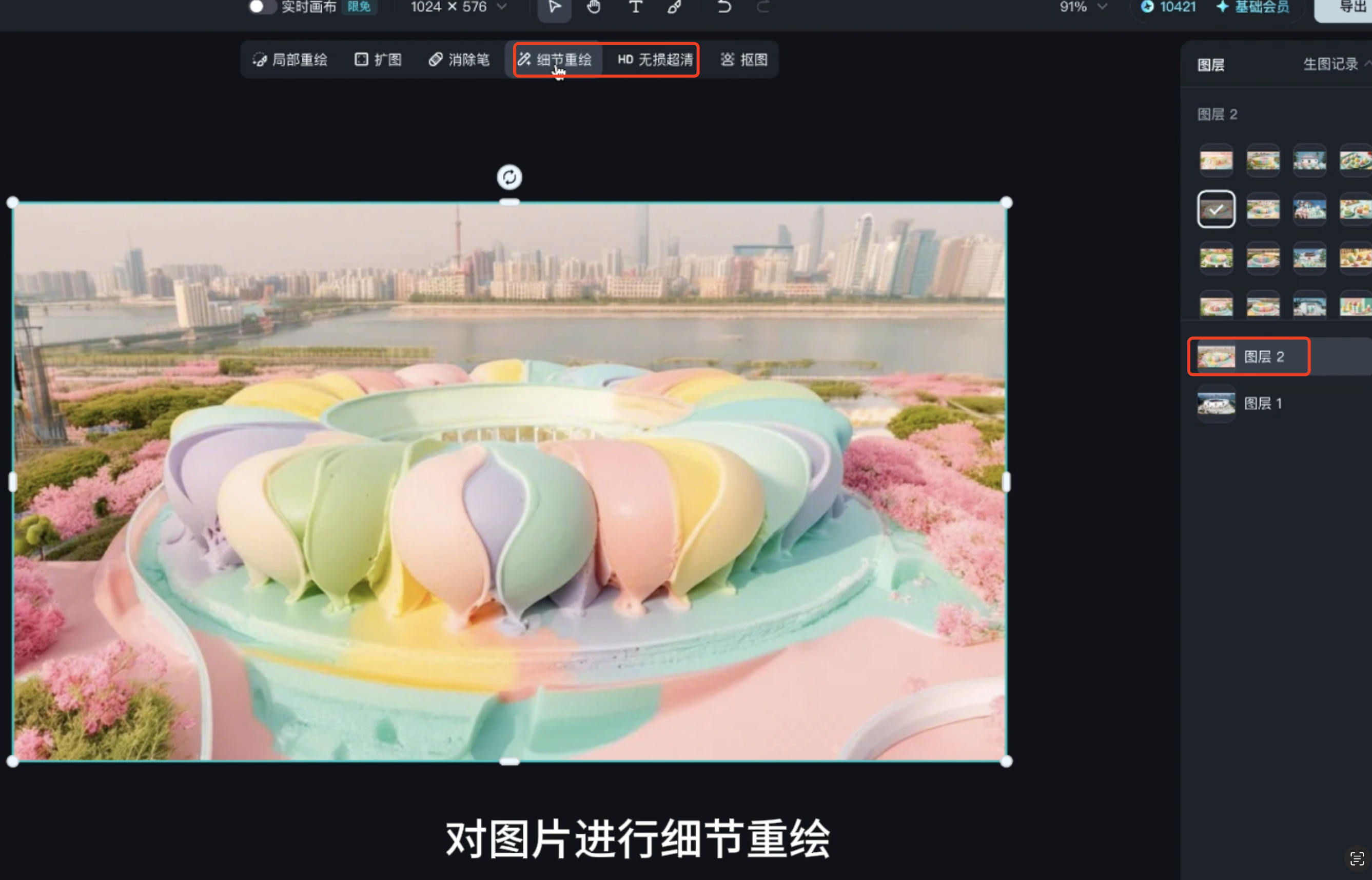Pick the third thumbnail in the second row
Screen dimensions: 1372x880
click(x=1310, y=209)
